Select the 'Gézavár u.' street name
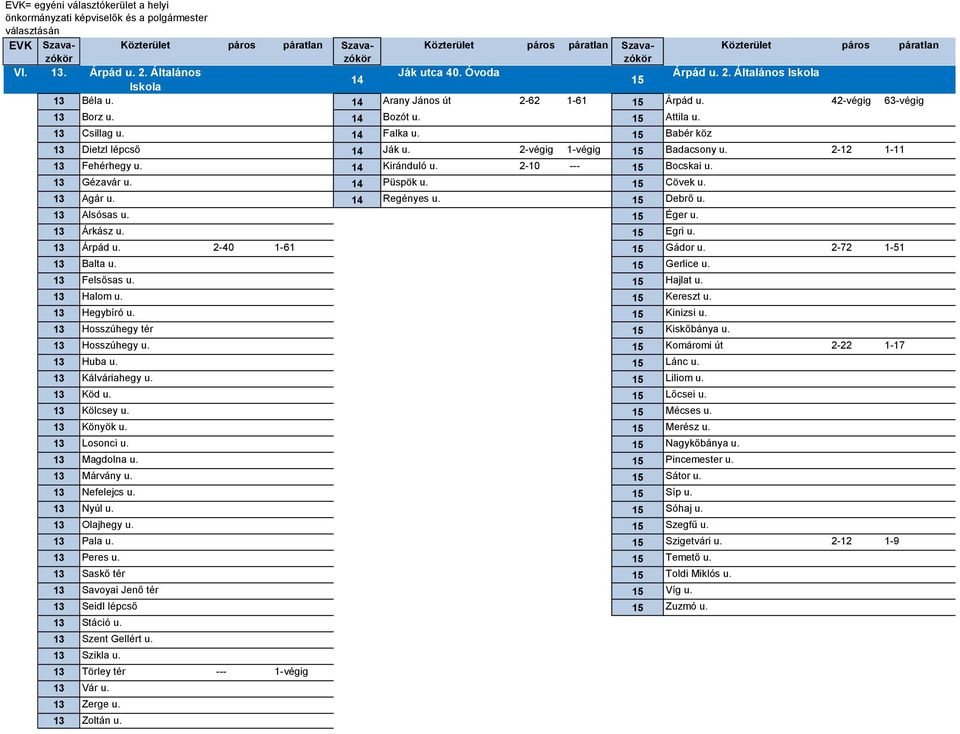 coord(107,182)
